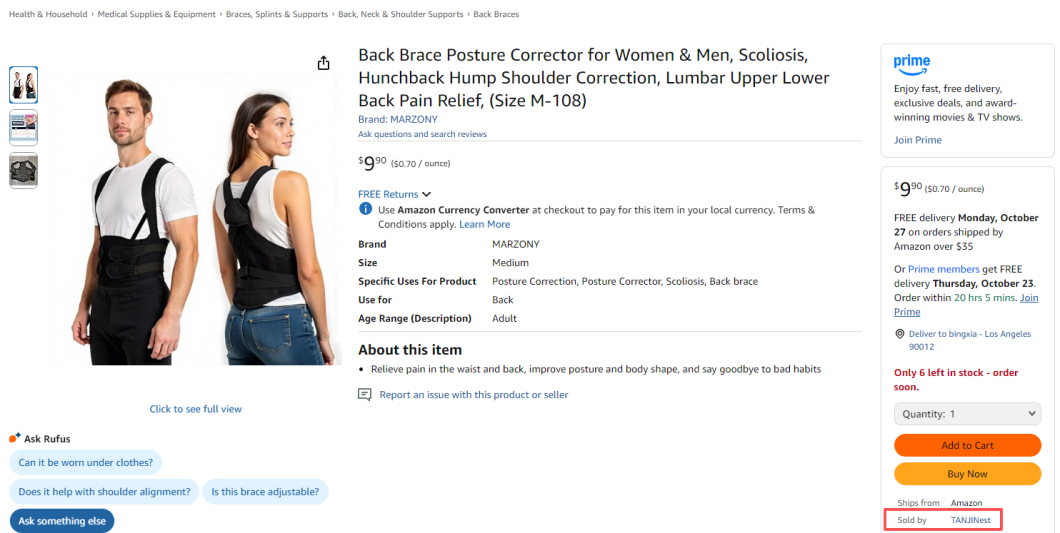1060x533 pixels.
Task: Click the share icon above product image
Action: click(x=323, y=64)
